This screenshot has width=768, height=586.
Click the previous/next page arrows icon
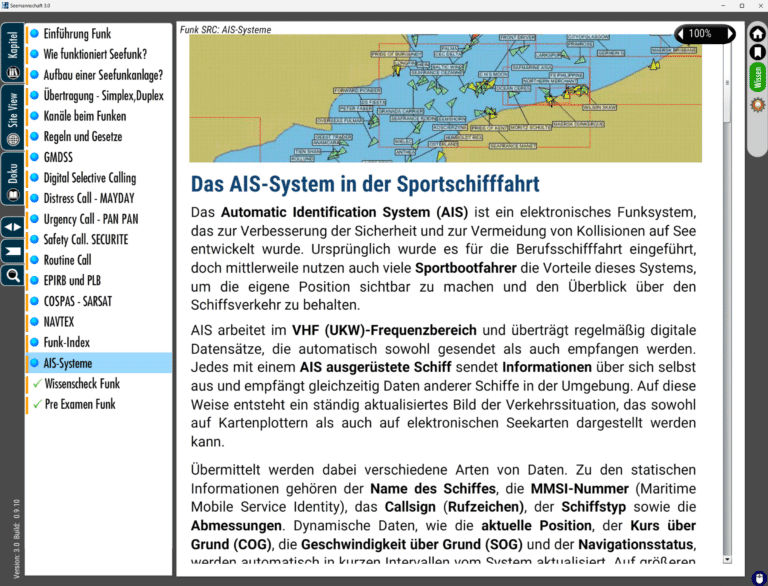(x=12, y=227)
